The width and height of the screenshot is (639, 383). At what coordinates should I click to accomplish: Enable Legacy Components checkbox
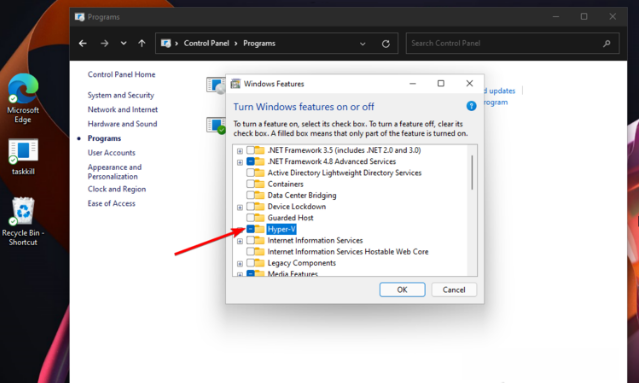[x=250, y=263]
